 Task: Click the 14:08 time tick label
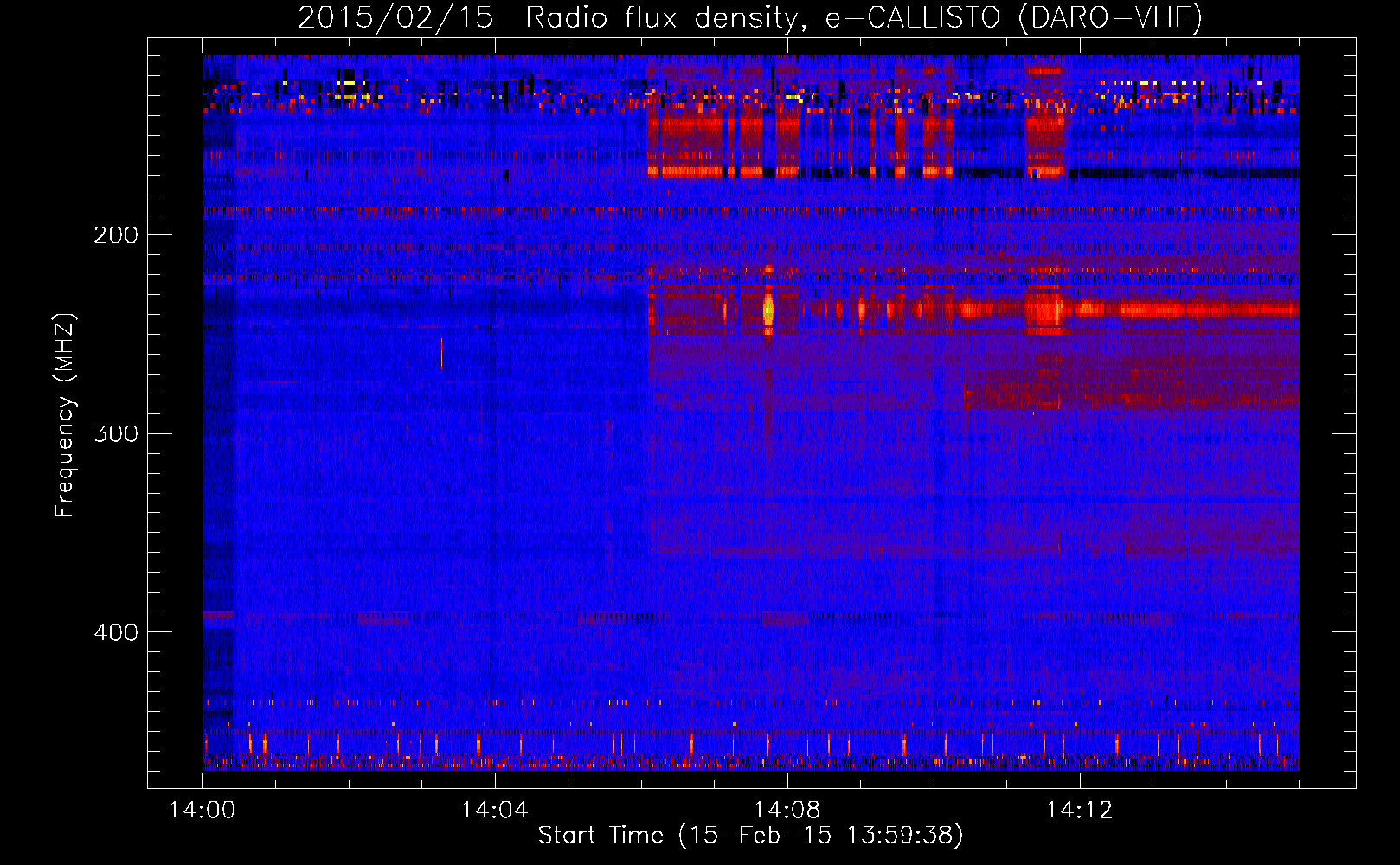(787, 811)
